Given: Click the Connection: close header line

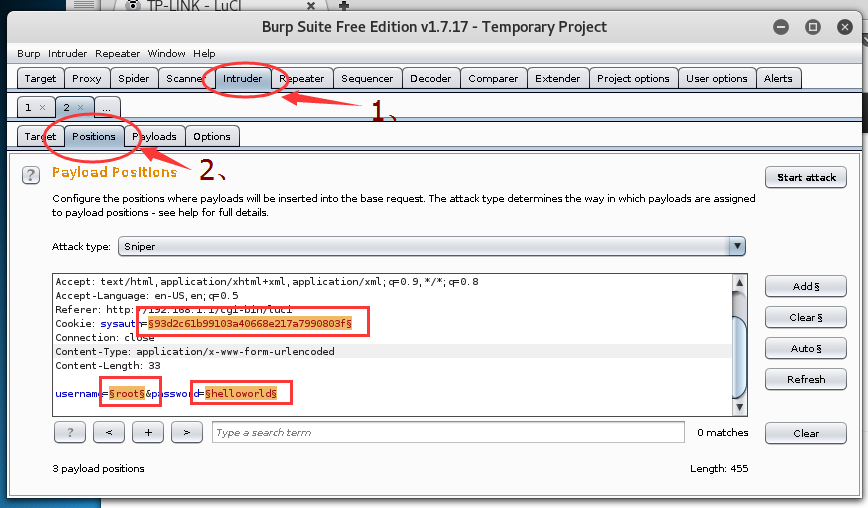Looking at the screenshot, I should [x=105, y=338].
